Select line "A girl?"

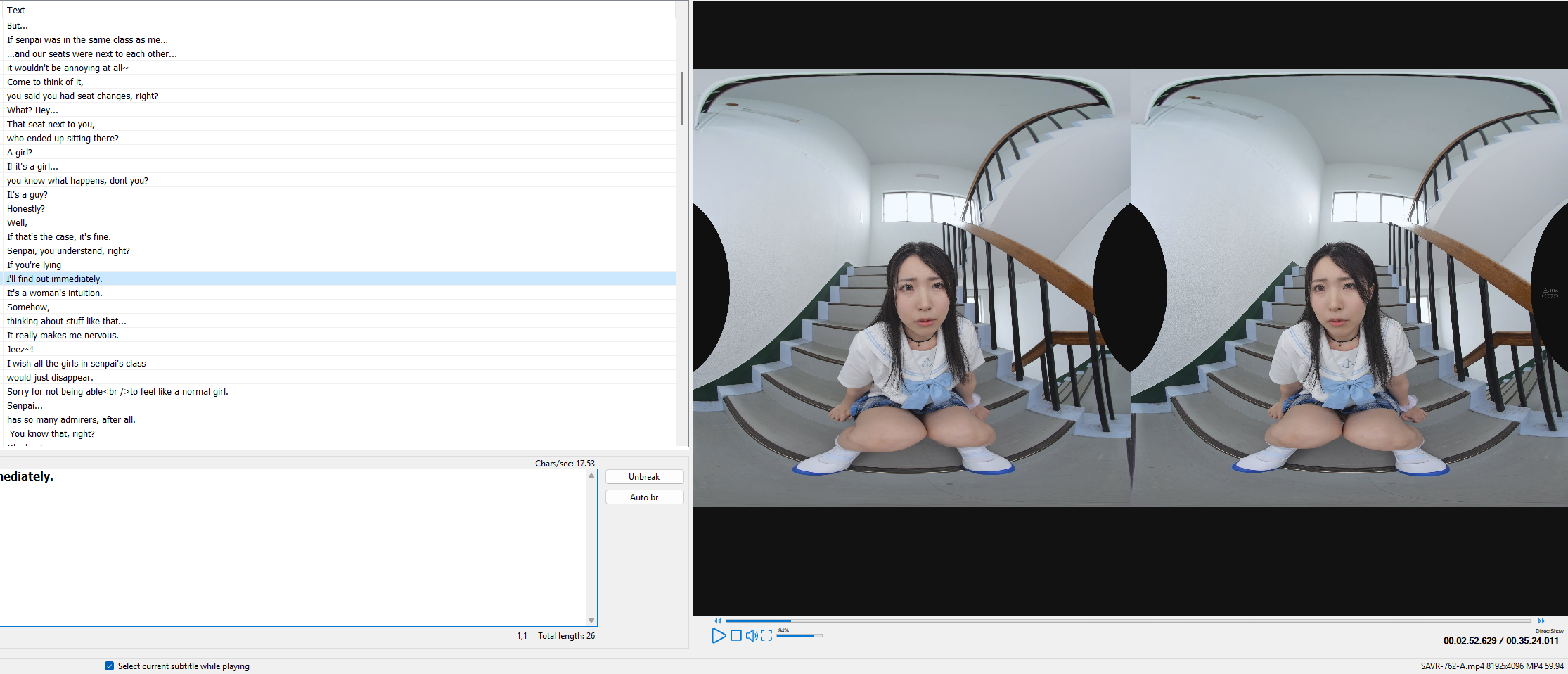(339, 153)
